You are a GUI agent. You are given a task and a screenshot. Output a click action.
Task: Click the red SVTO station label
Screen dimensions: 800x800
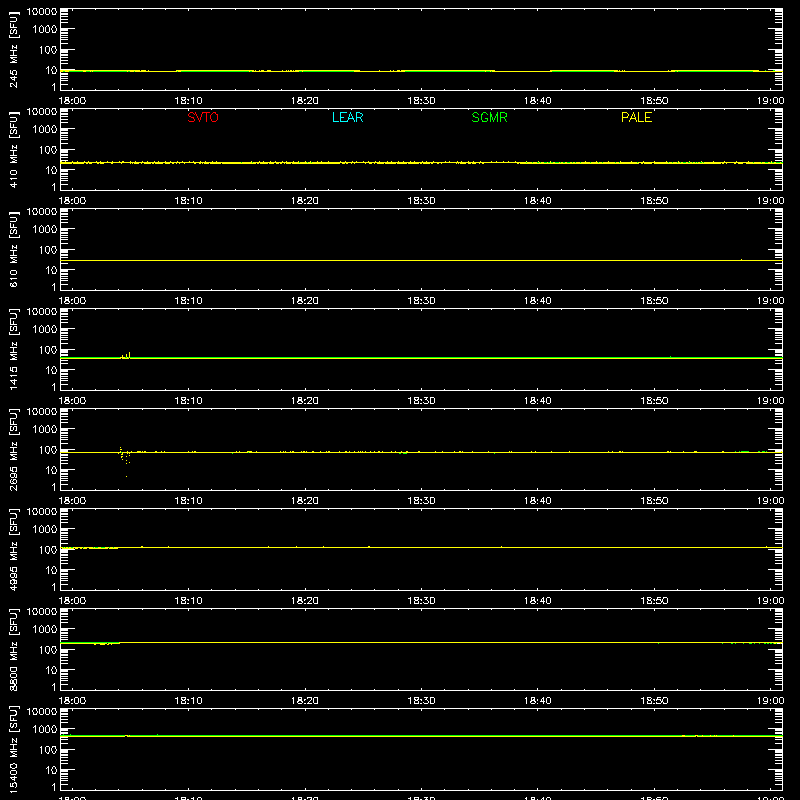(203, 117)
